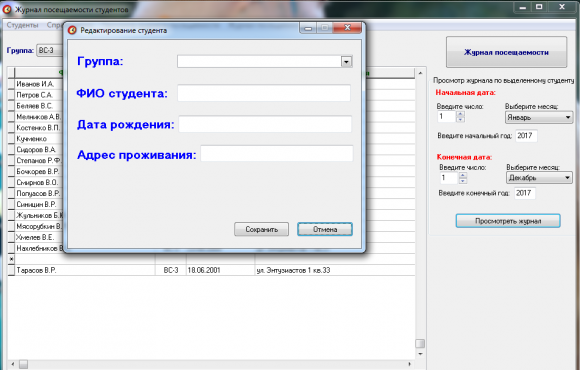
Task: Click the start year field showing 2017
Action: point(526,136)
